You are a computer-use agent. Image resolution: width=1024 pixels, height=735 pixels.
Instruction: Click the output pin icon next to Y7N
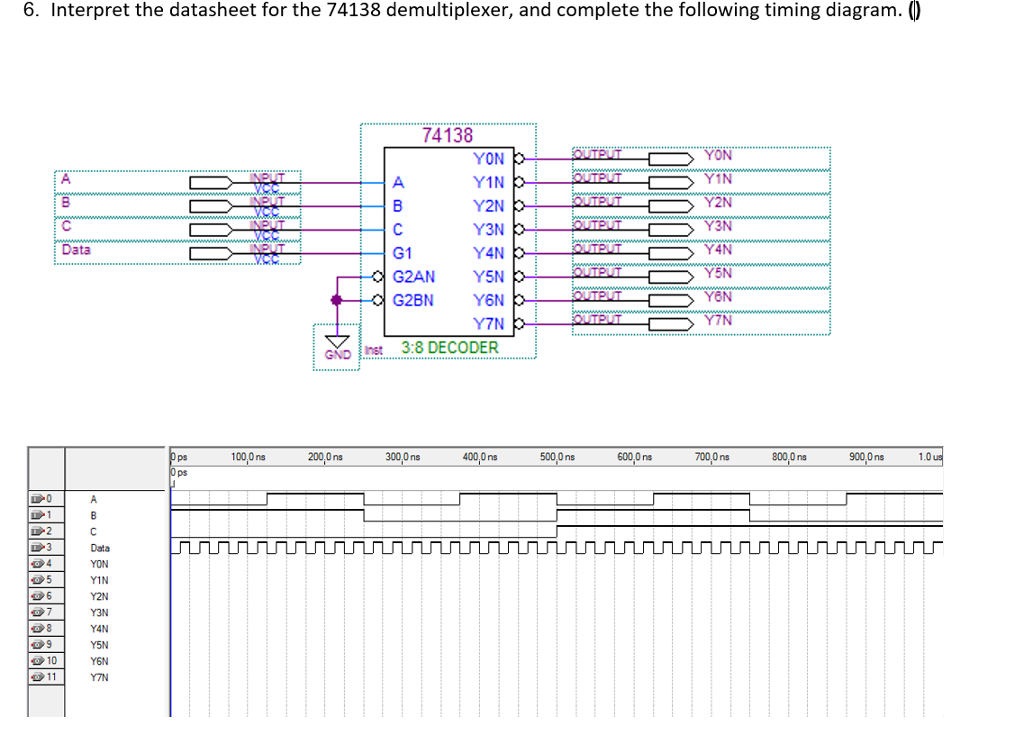point(671,322)
